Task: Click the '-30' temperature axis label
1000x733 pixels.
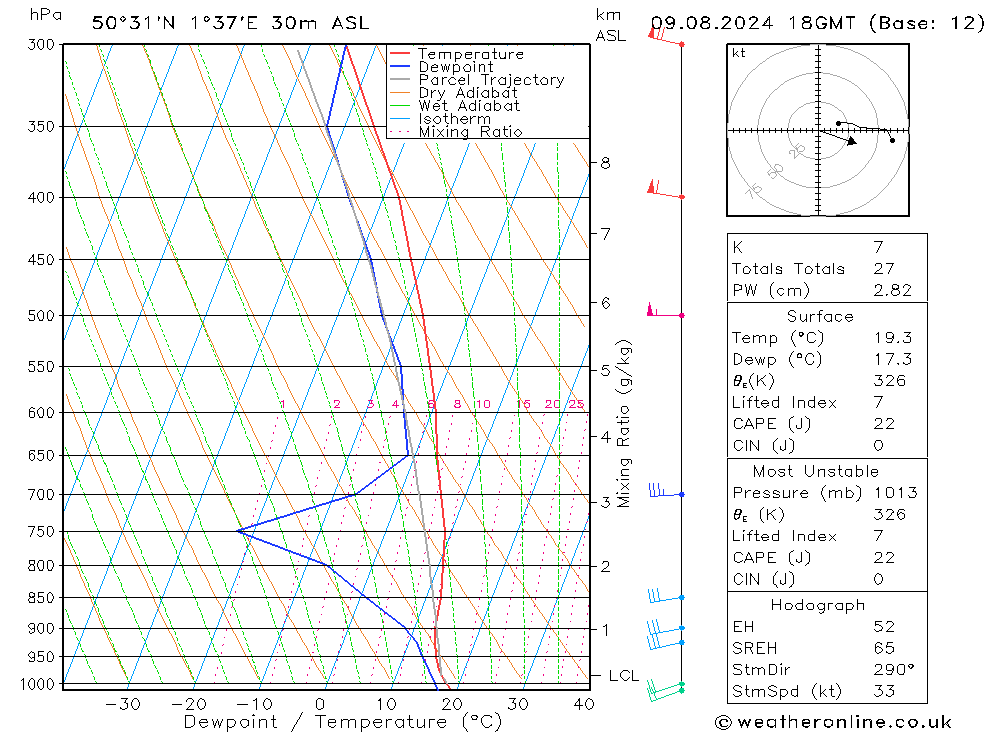Action: (x=122, y=704)
